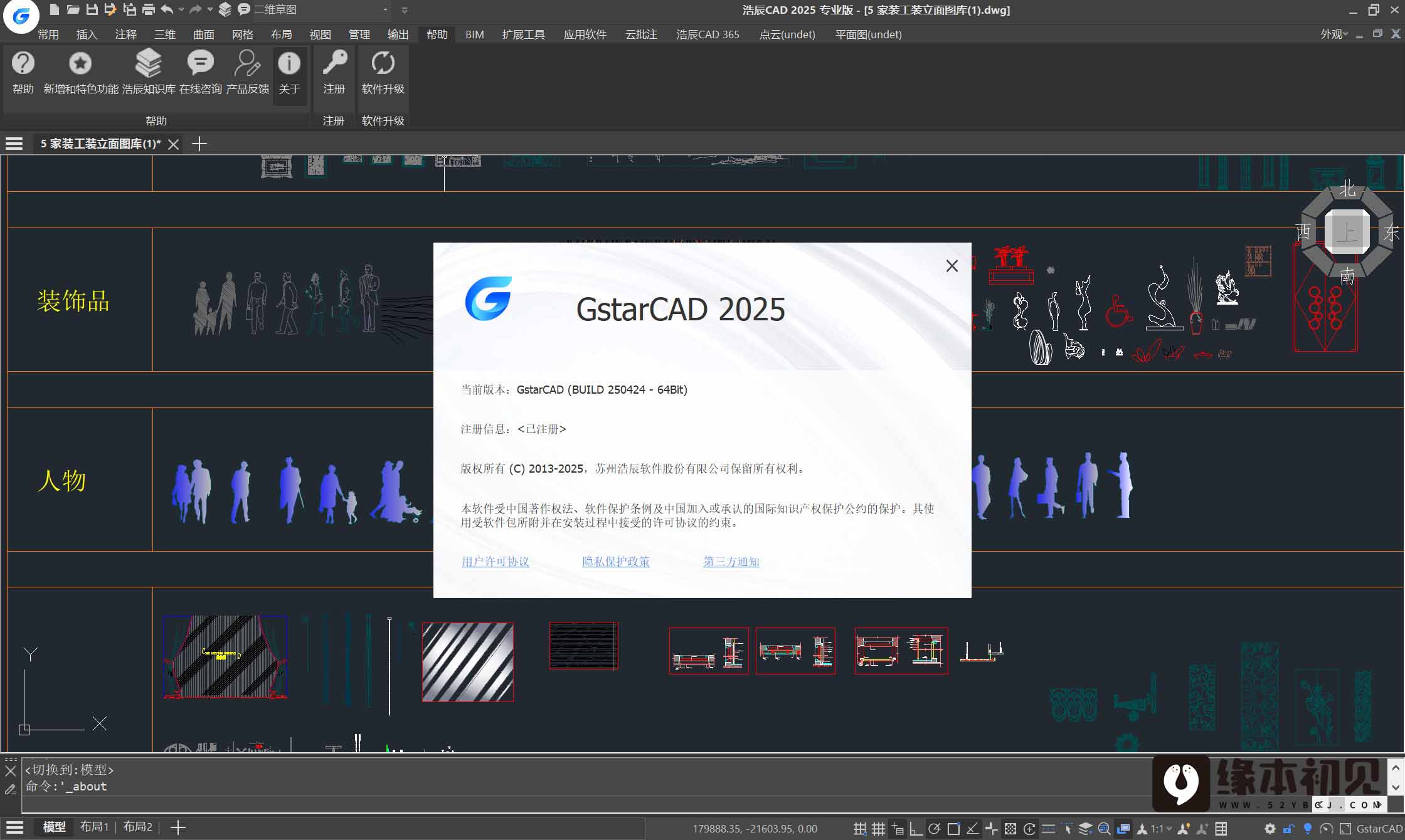Viewport: 1405px width, 840px height.
Task: Open the layout list hamburger menu at bottom left
Action: pyautogui.click(x=14, y=827)
